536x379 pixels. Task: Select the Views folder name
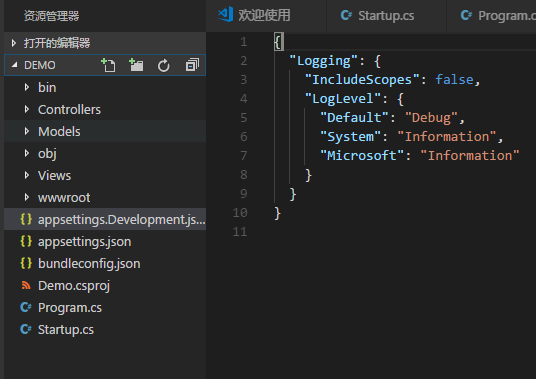pyautogui.click(x=54, y=175)
